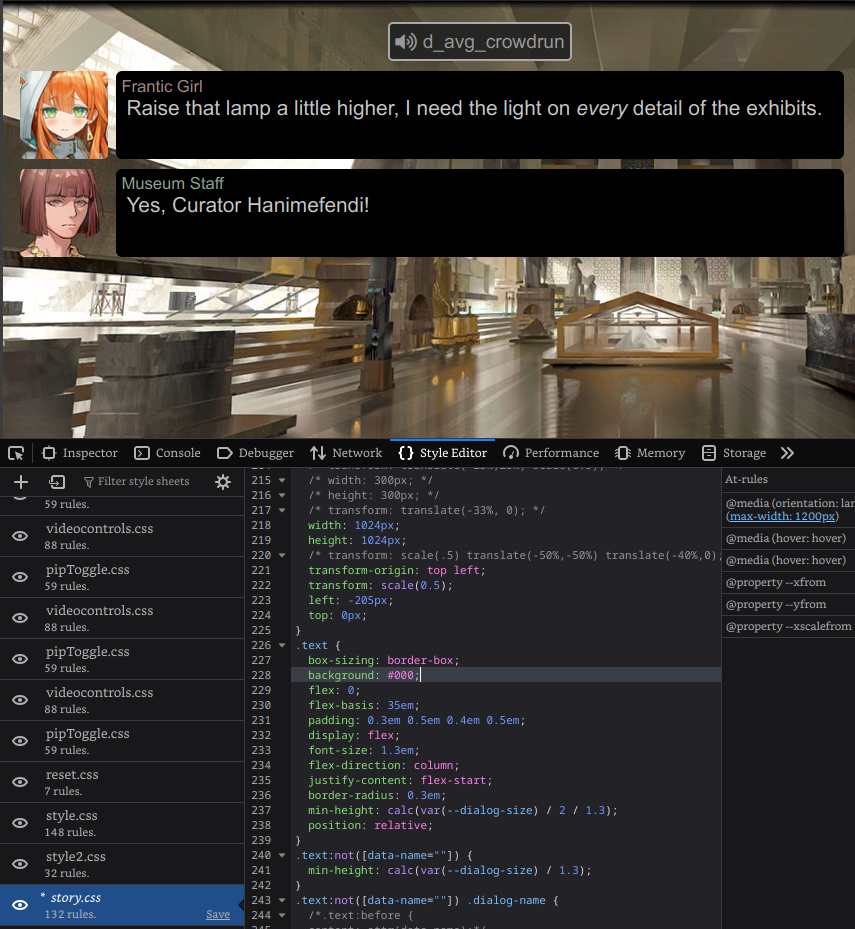855x929 pixels.
Task: Toggle visibility of first pipToggle.css sheet
Action: pos(20,576)
